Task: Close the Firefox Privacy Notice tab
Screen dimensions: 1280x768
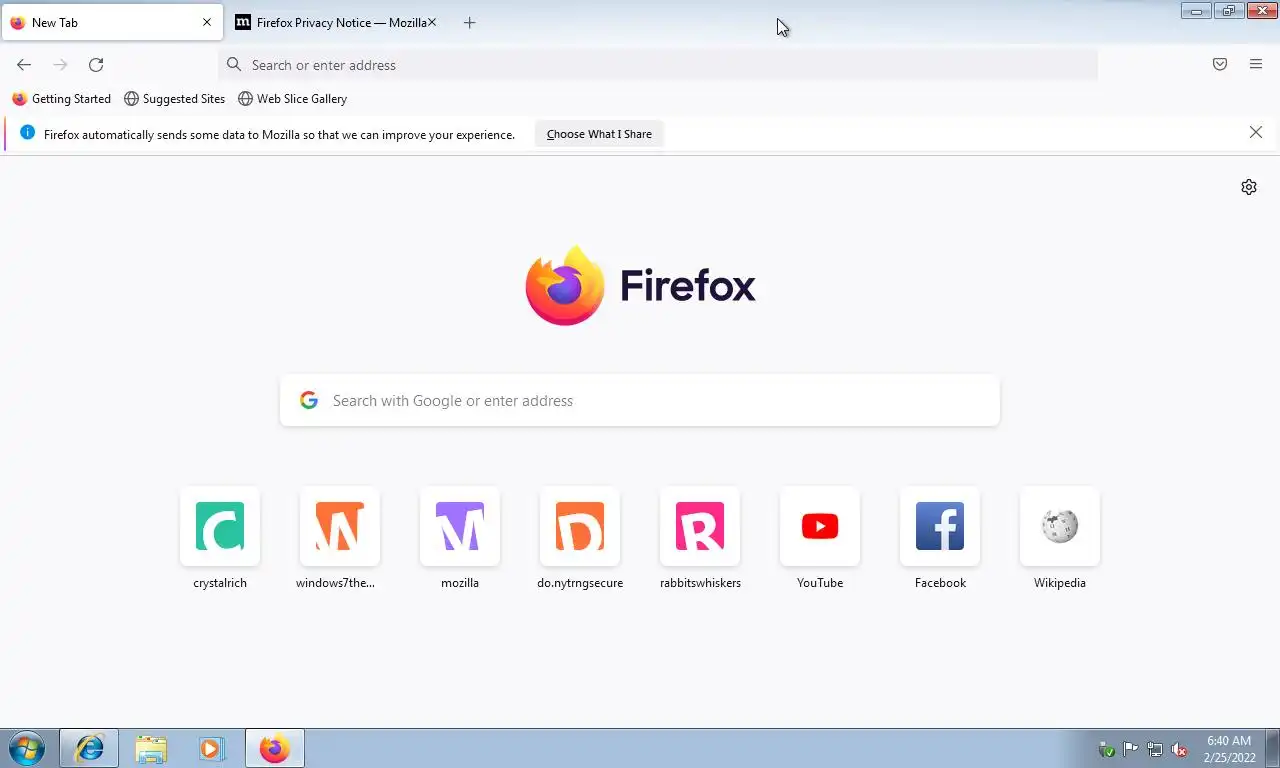Action: (432, 22)
